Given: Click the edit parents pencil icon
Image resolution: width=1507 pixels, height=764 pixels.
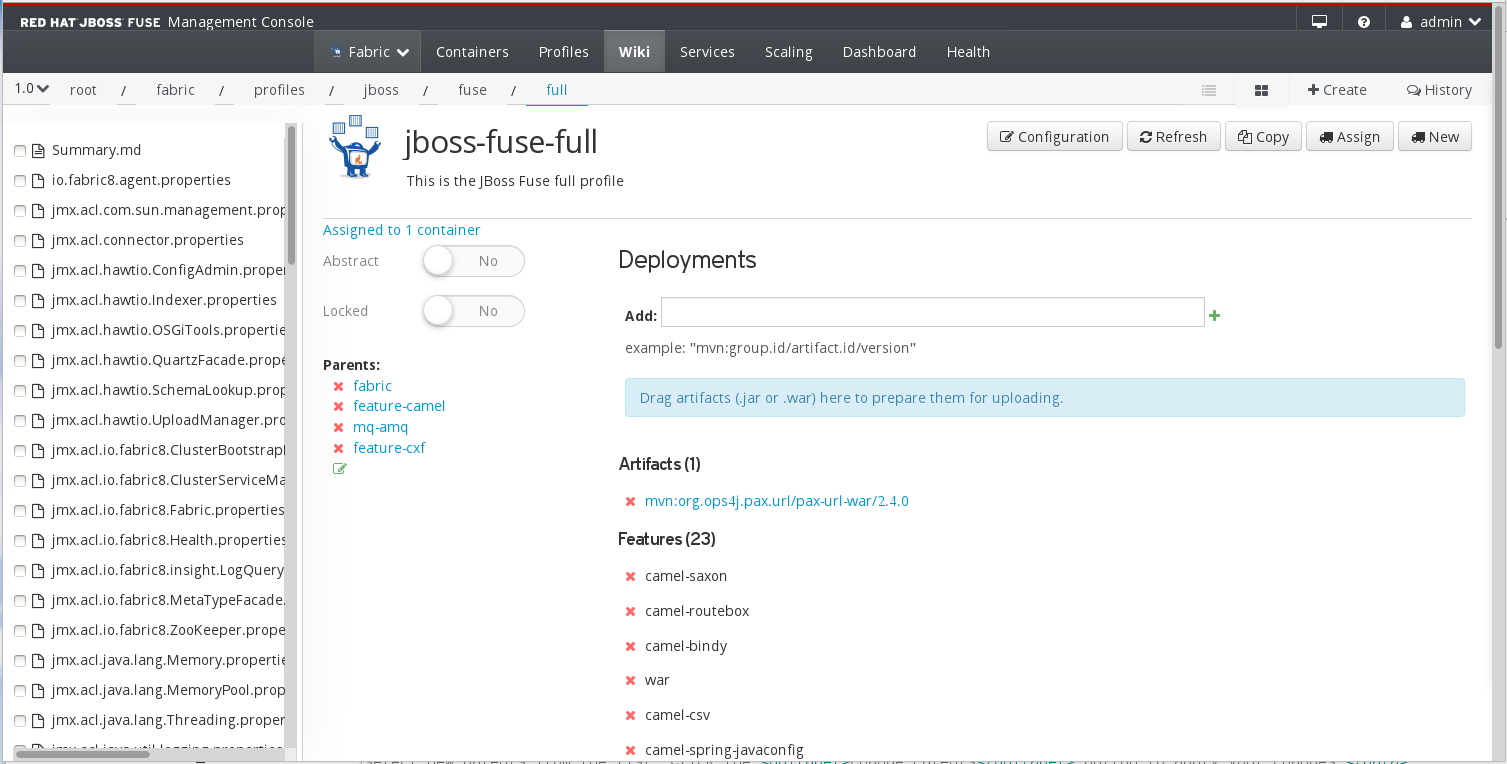Looking at the screenshot, I should pyautogui.click(x=340, y=468).
